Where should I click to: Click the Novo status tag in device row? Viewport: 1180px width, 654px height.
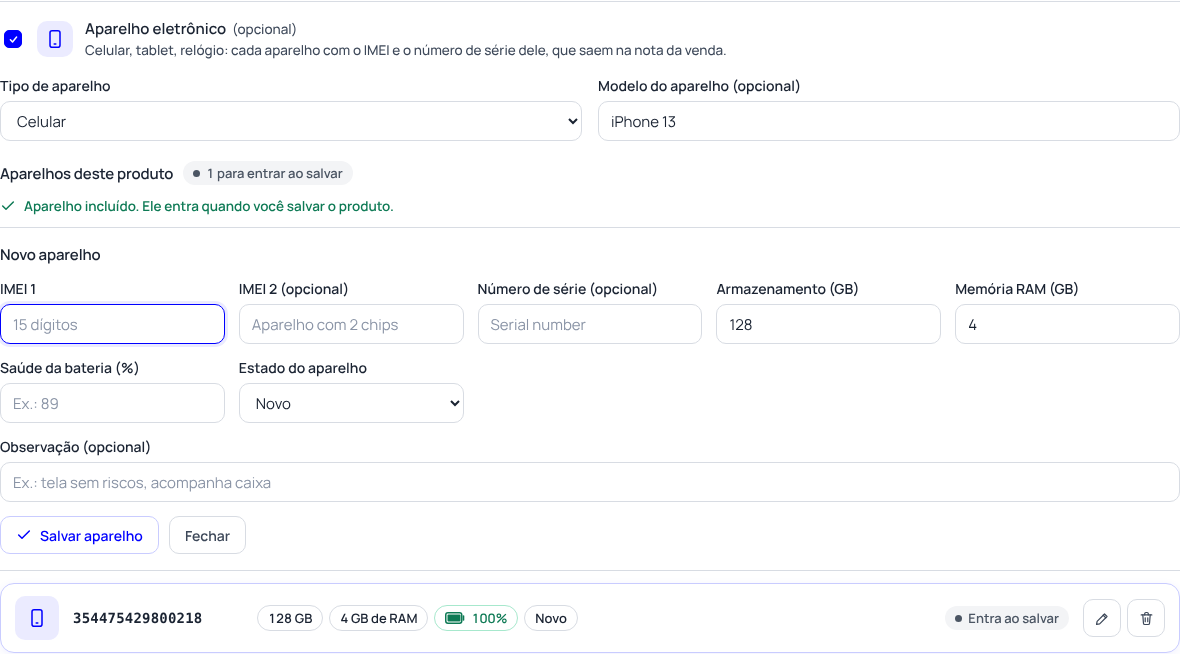tap(551, 619)
